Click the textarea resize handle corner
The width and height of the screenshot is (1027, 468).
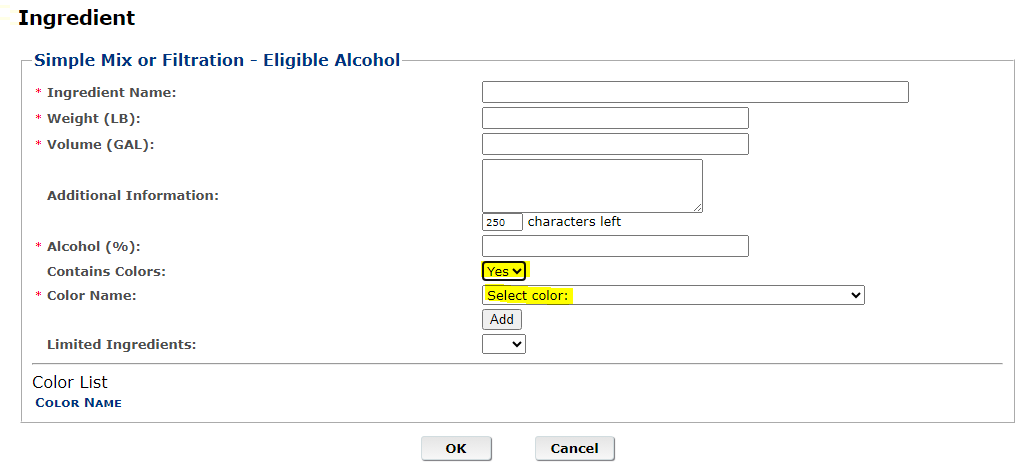pos(698,208)
